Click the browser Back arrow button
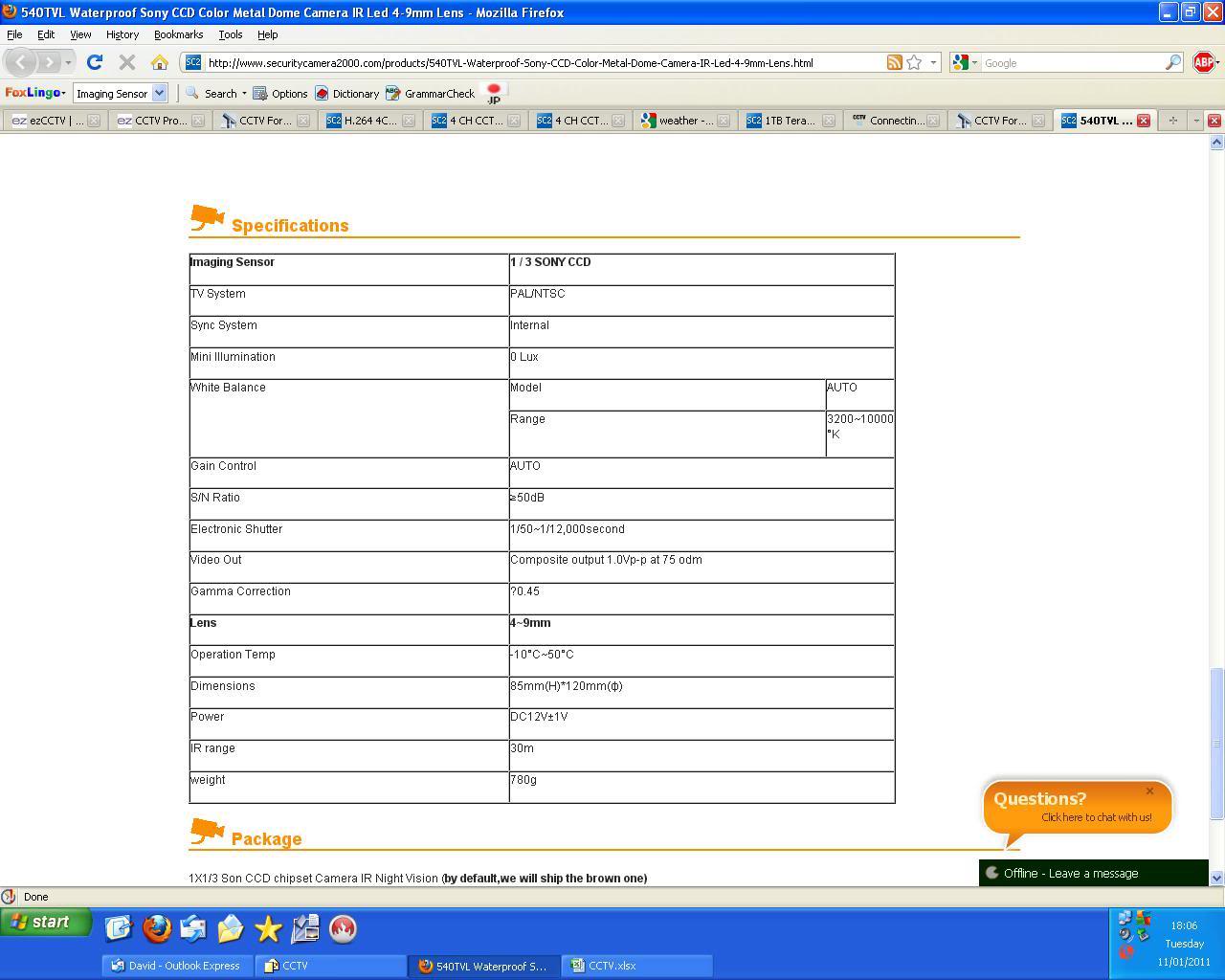Image resolution: width=1225 pixels, height=980 pixels. click(x=22, y=62)
